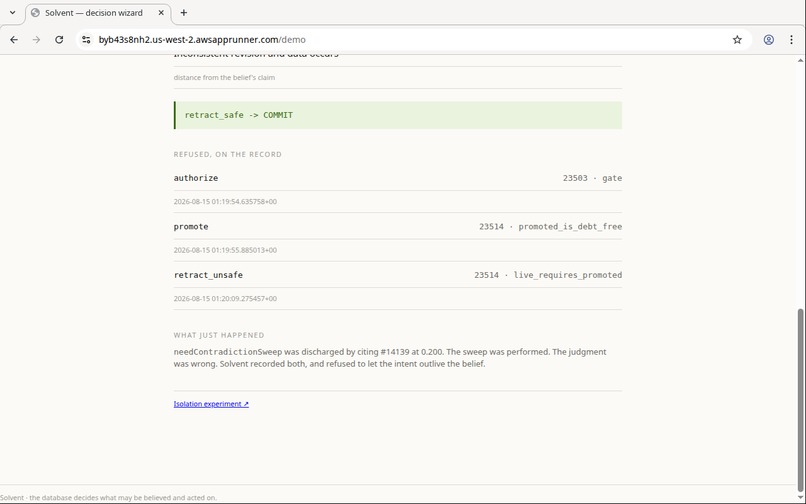Click the 23503 · gate code
The image size is (806, 504).
coord(592,178)
